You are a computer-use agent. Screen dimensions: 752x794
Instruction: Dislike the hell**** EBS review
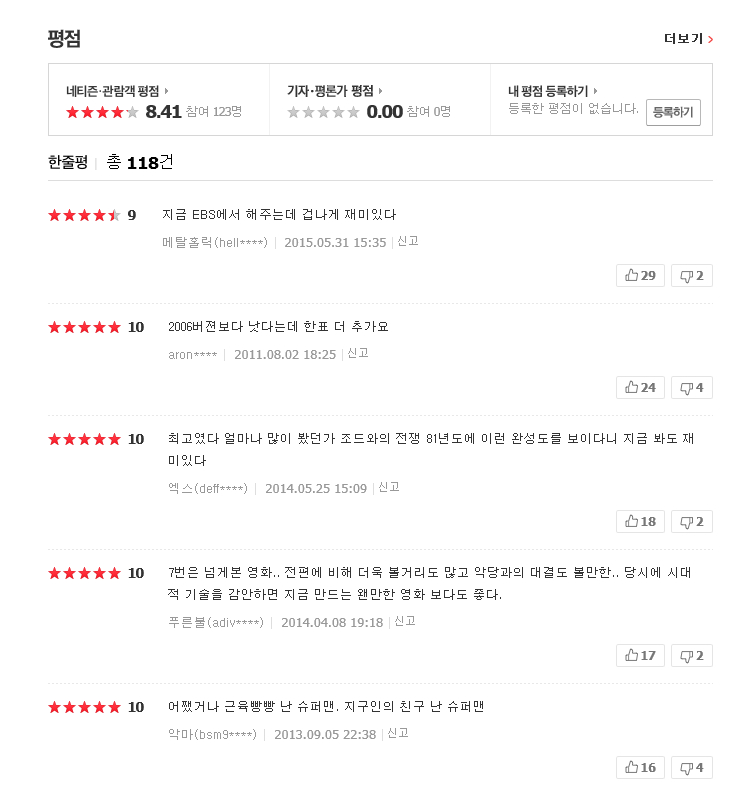point(692,275)
